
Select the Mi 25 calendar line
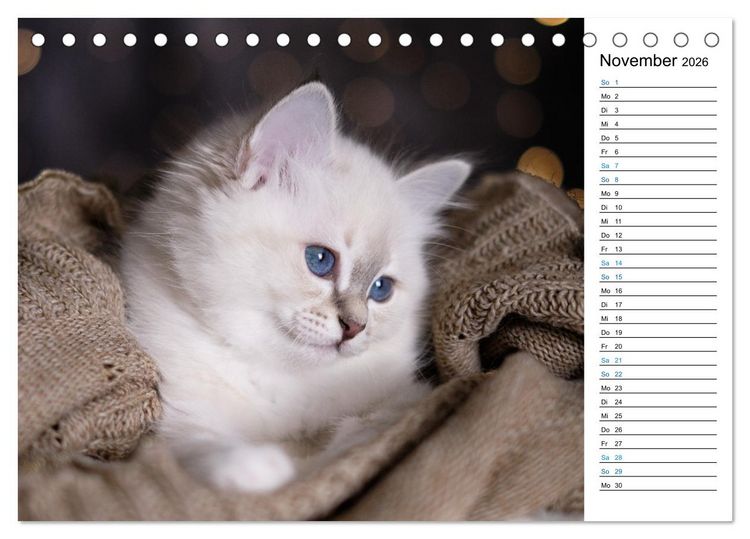(658, 416)
